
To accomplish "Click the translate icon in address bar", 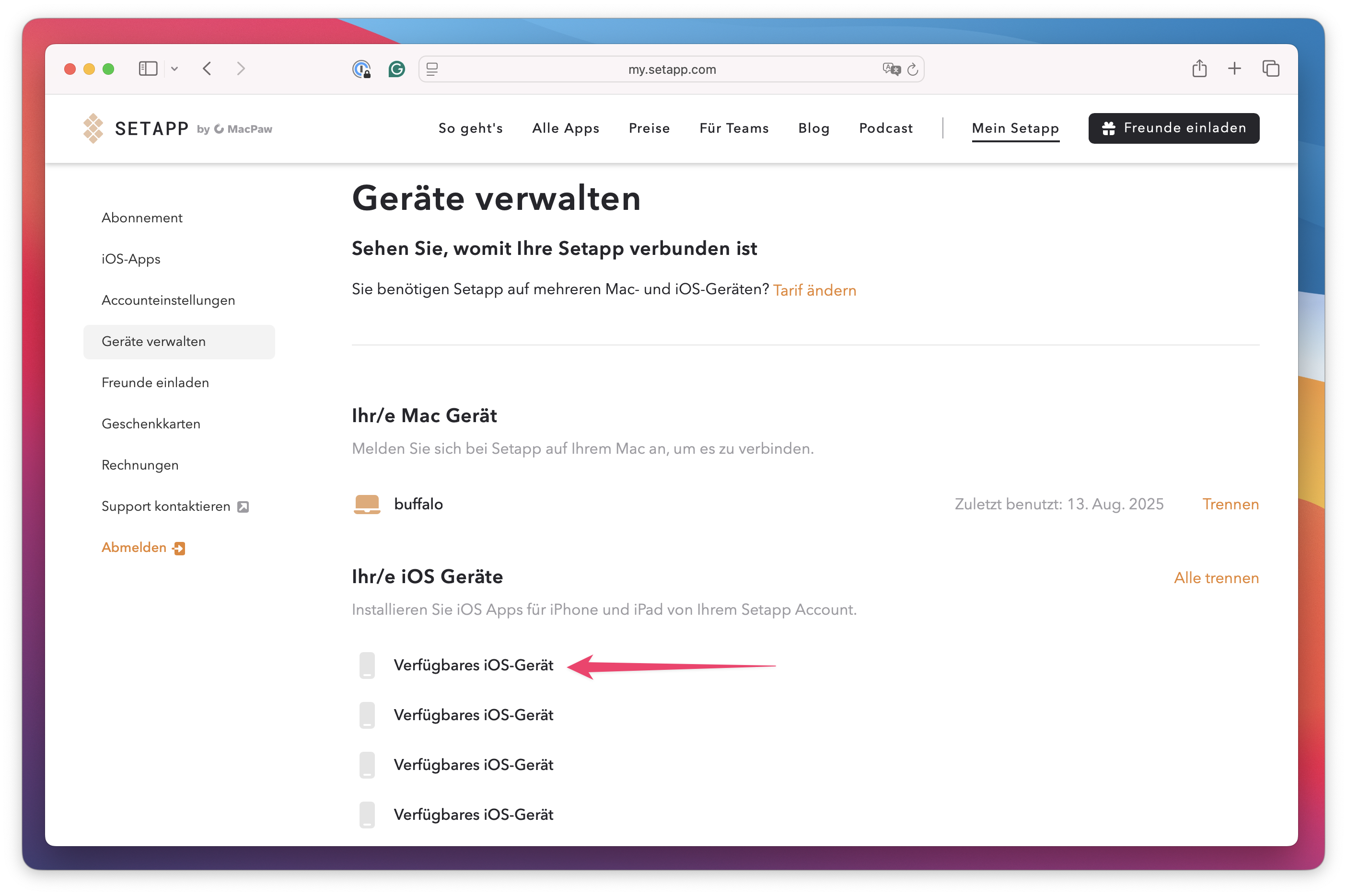I will 891,69.
